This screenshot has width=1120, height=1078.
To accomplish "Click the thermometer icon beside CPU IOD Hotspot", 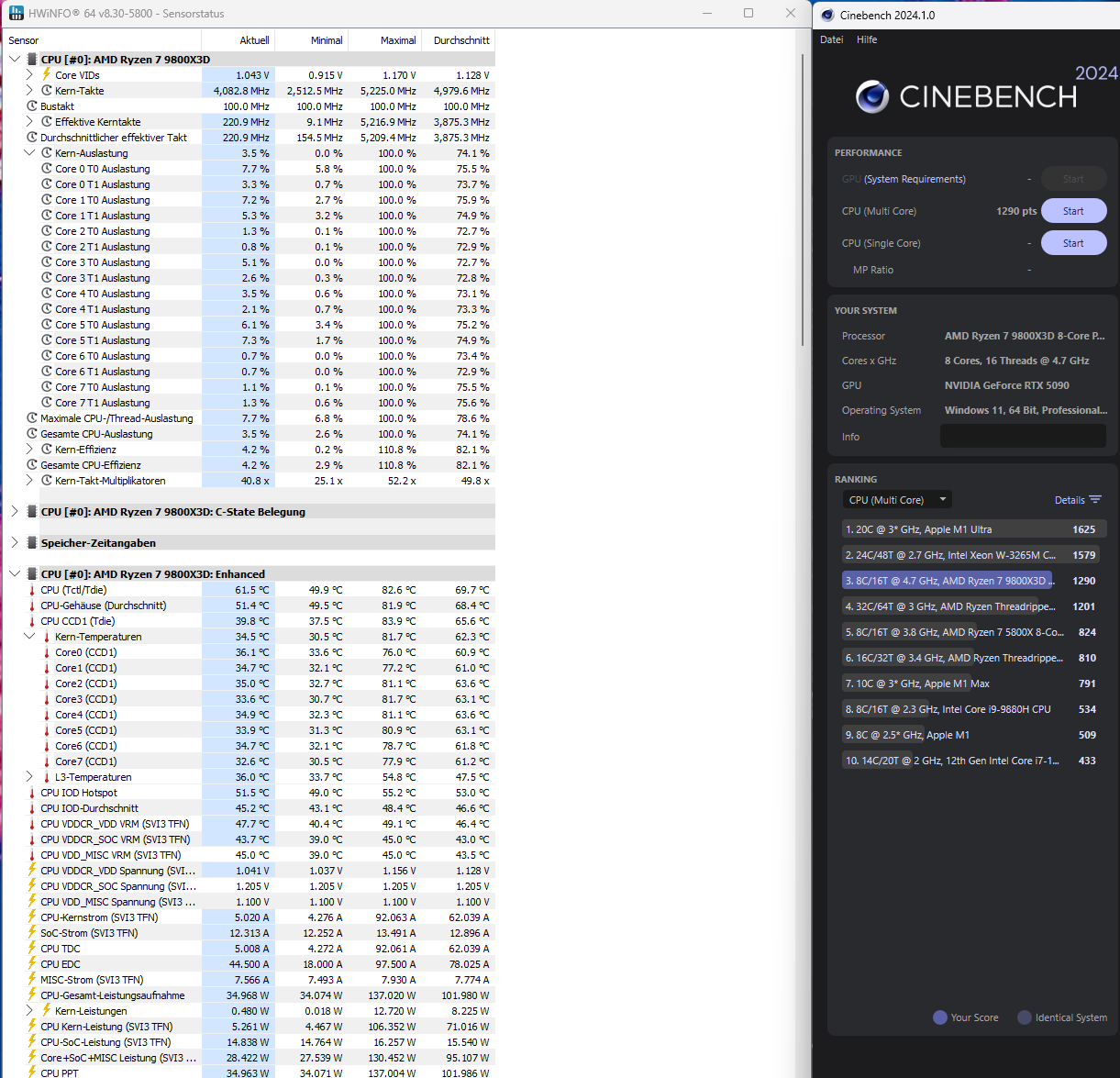I will coord(32,793).
